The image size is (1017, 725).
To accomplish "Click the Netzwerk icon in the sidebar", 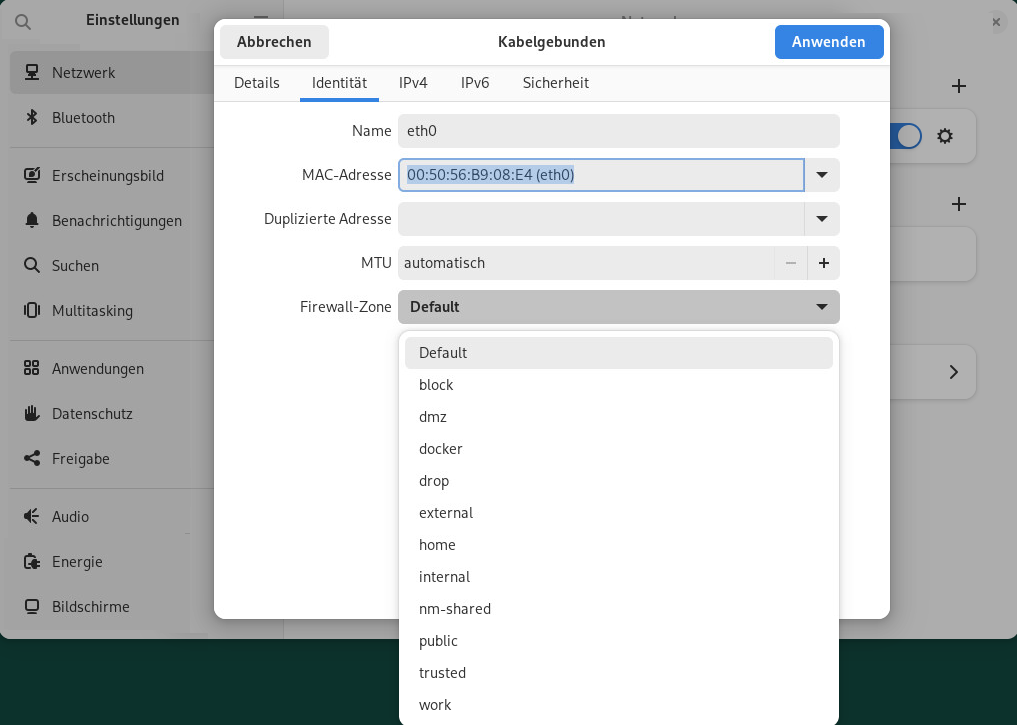I will (32, 73).
